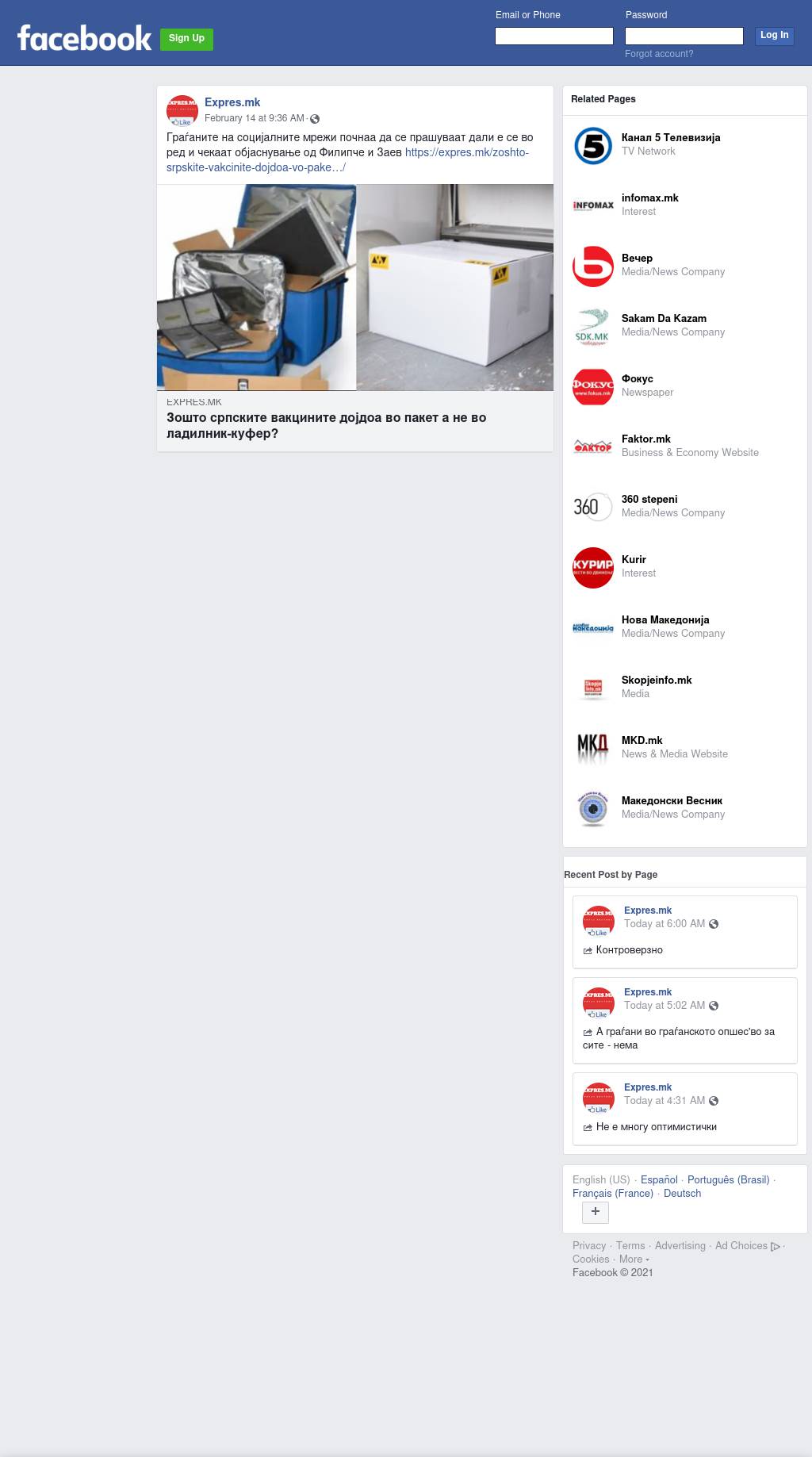The image size is (812, 1457).
Task: Click the Фокус red logo icon
Action: (593, 386)
